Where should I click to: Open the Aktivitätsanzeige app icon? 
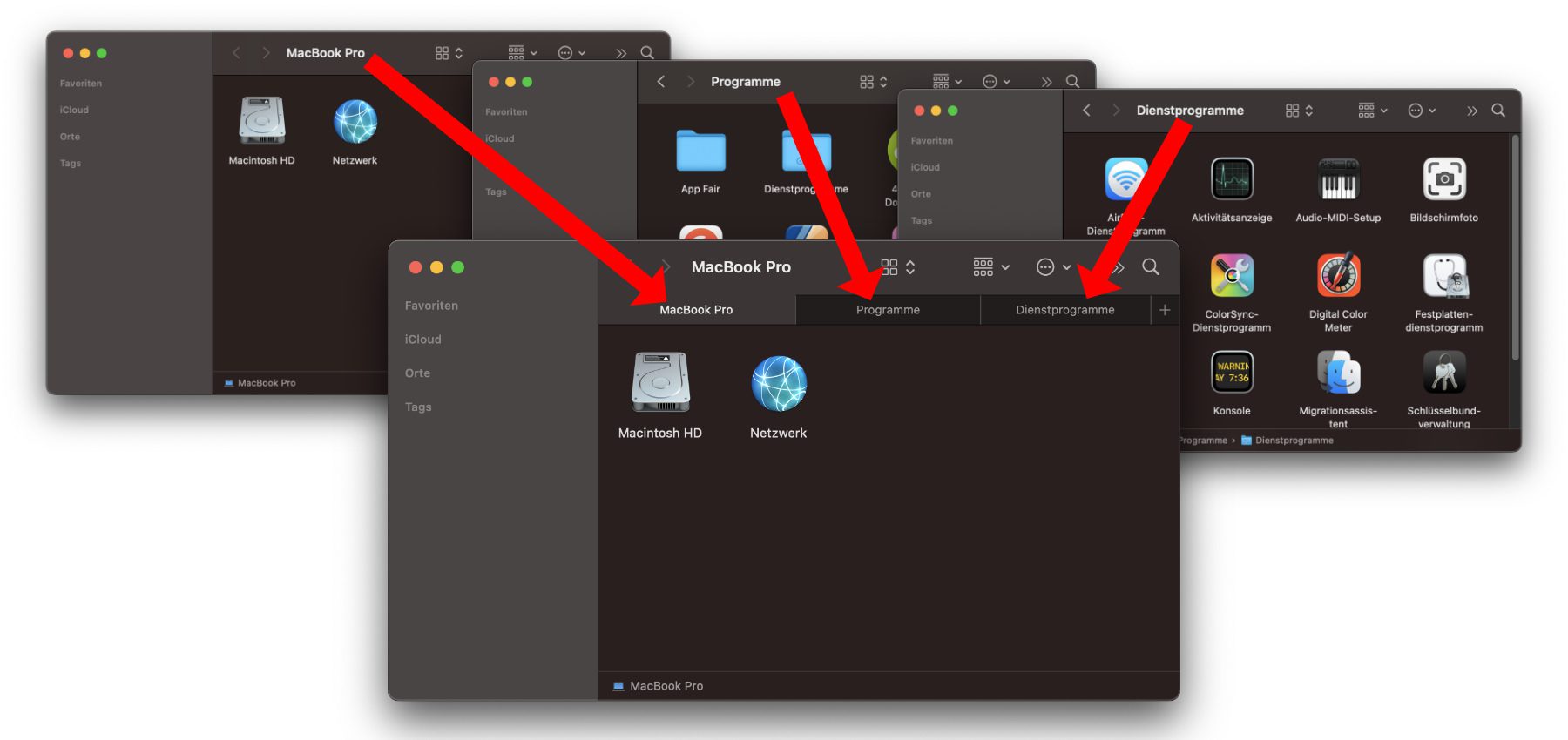(x=1231, y=180)
